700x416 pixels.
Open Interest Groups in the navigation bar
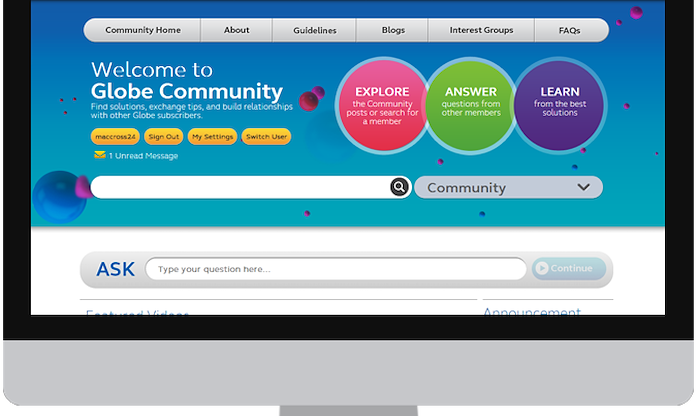[x=481, y=30]
